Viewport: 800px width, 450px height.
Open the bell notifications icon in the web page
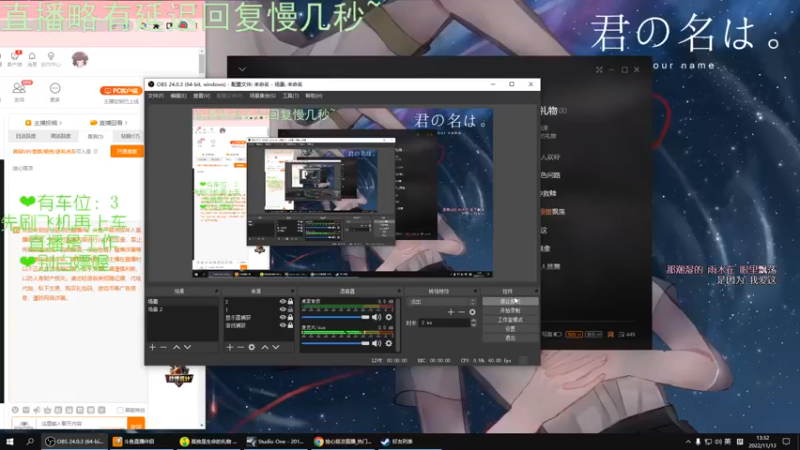[x=32, y=56]
